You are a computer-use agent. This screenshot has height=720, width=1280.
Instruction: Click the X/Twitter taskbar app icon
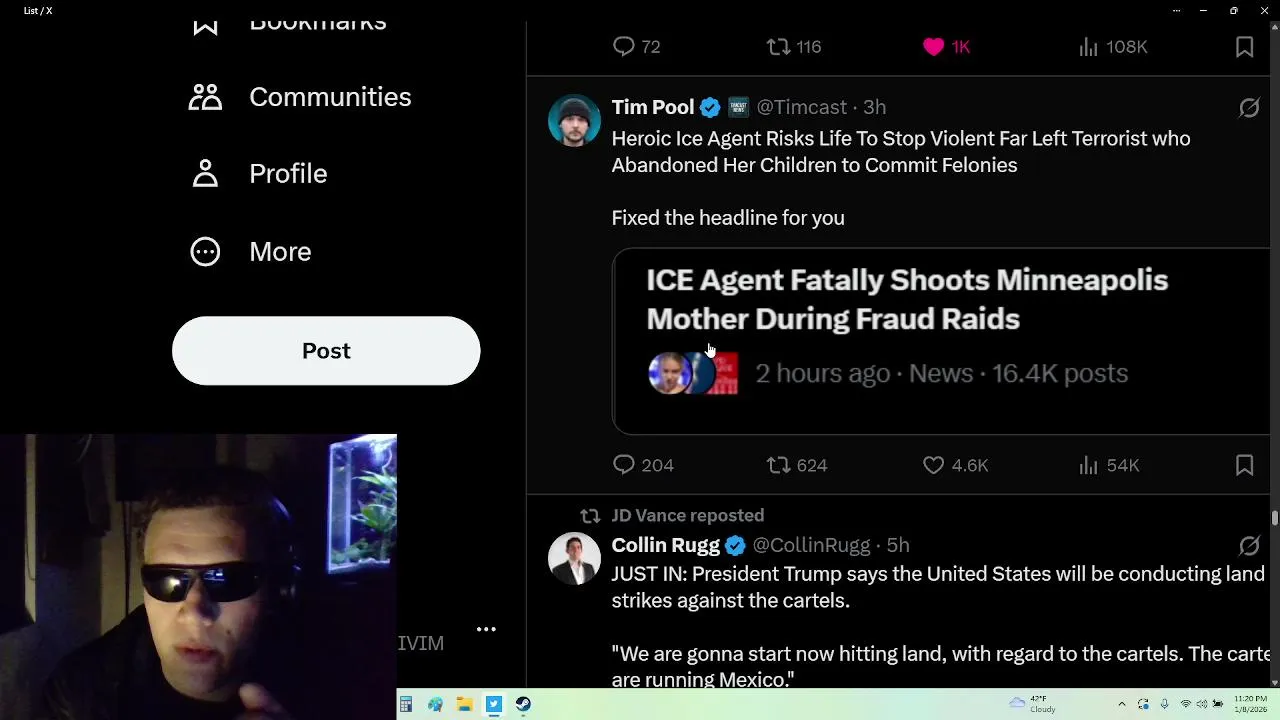pos(494,705)
